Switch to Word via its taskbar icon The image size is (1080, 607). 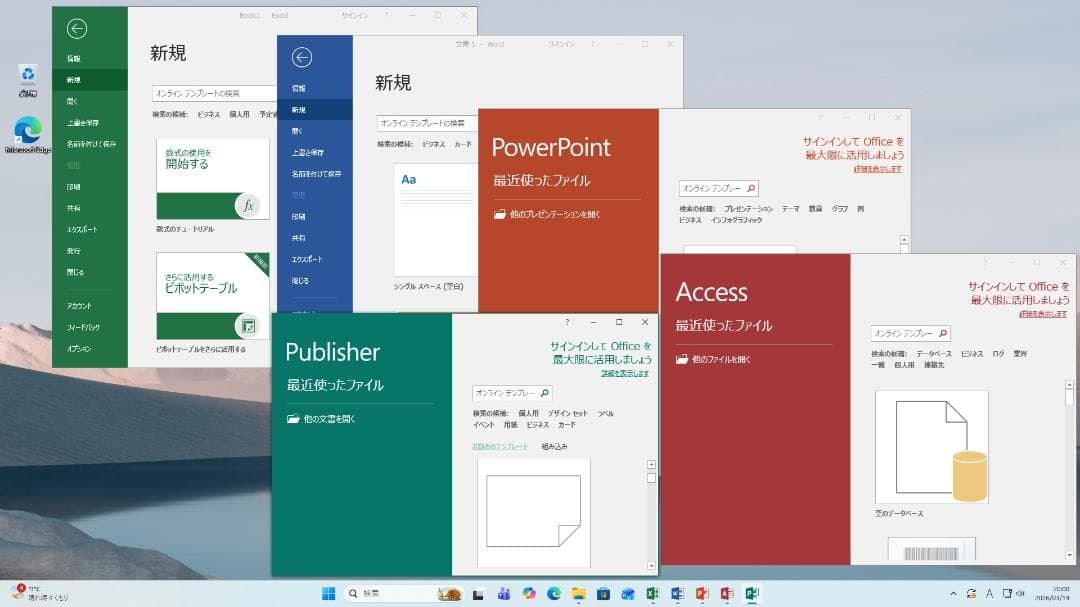678,594
